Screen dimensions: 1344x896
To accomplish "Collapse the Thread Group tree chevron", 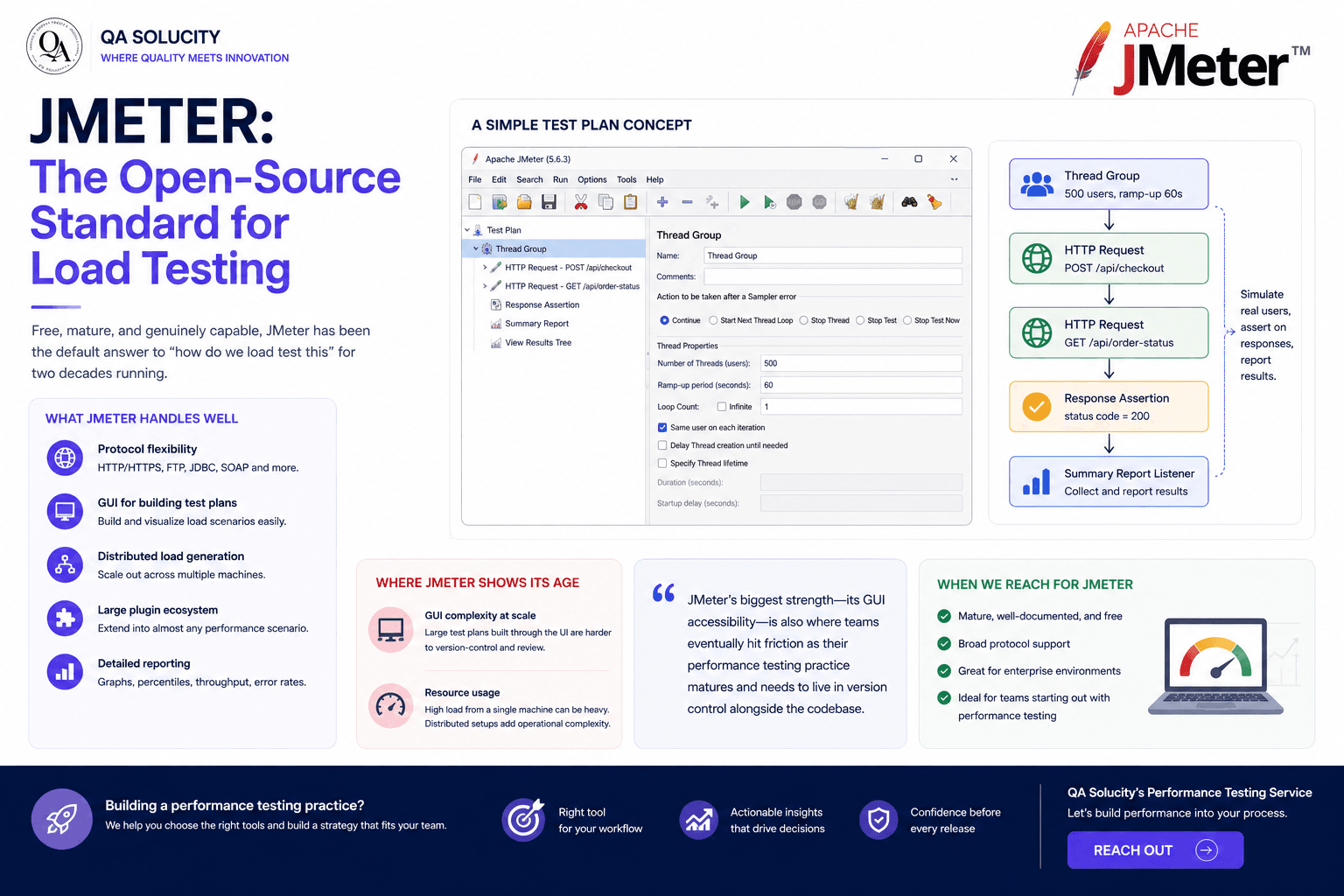I will [x=476, y=249].
